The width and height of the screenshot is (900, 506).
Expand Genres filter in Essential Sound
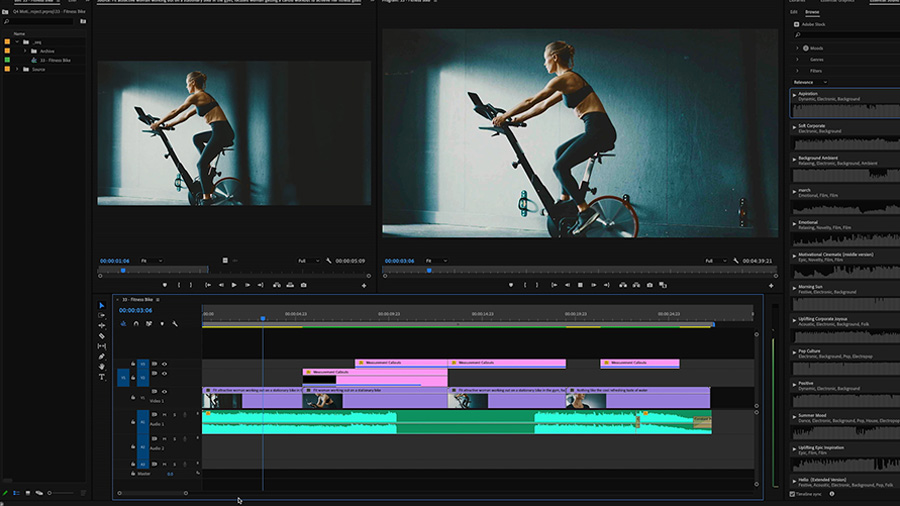[797, 60]
